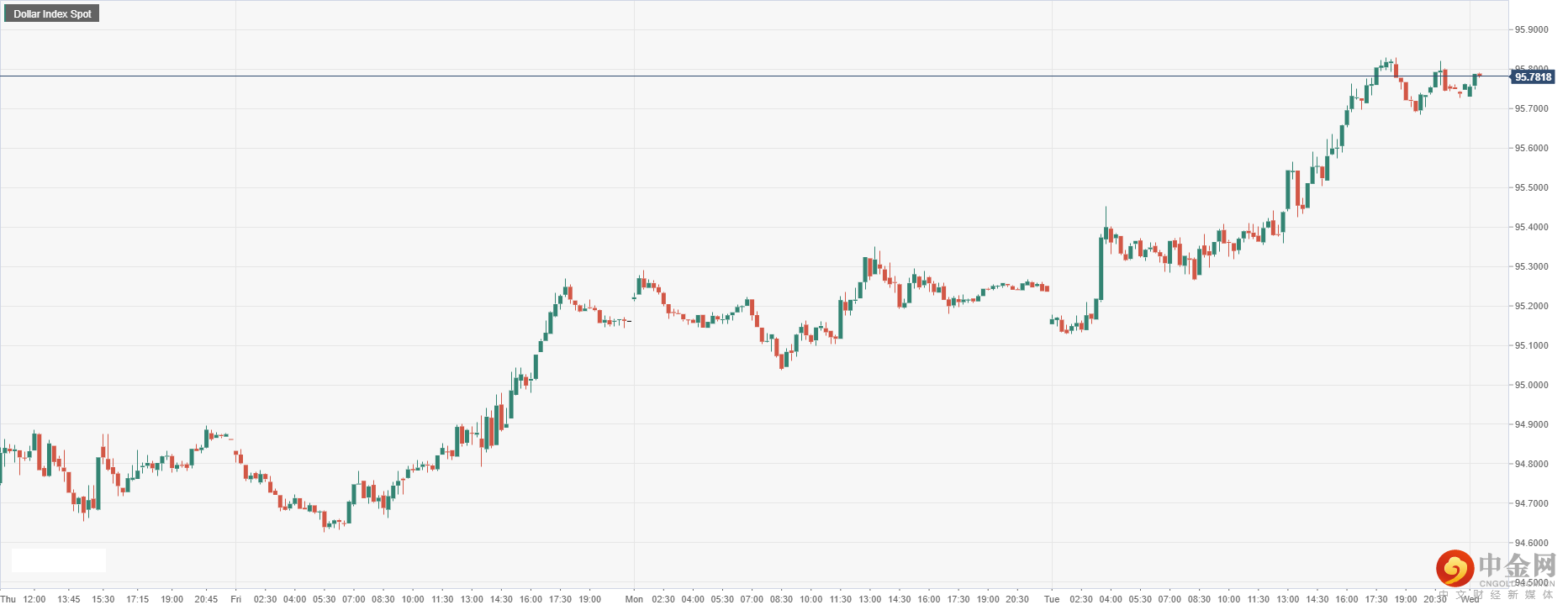
Task: Select the Tue day marker
Action: (1052, 599)
